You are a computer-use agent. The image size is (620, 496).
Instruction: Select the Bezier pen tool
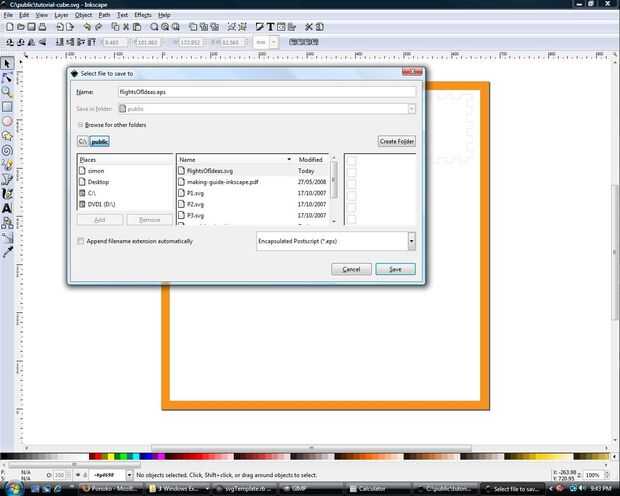[x=7, y=180]
